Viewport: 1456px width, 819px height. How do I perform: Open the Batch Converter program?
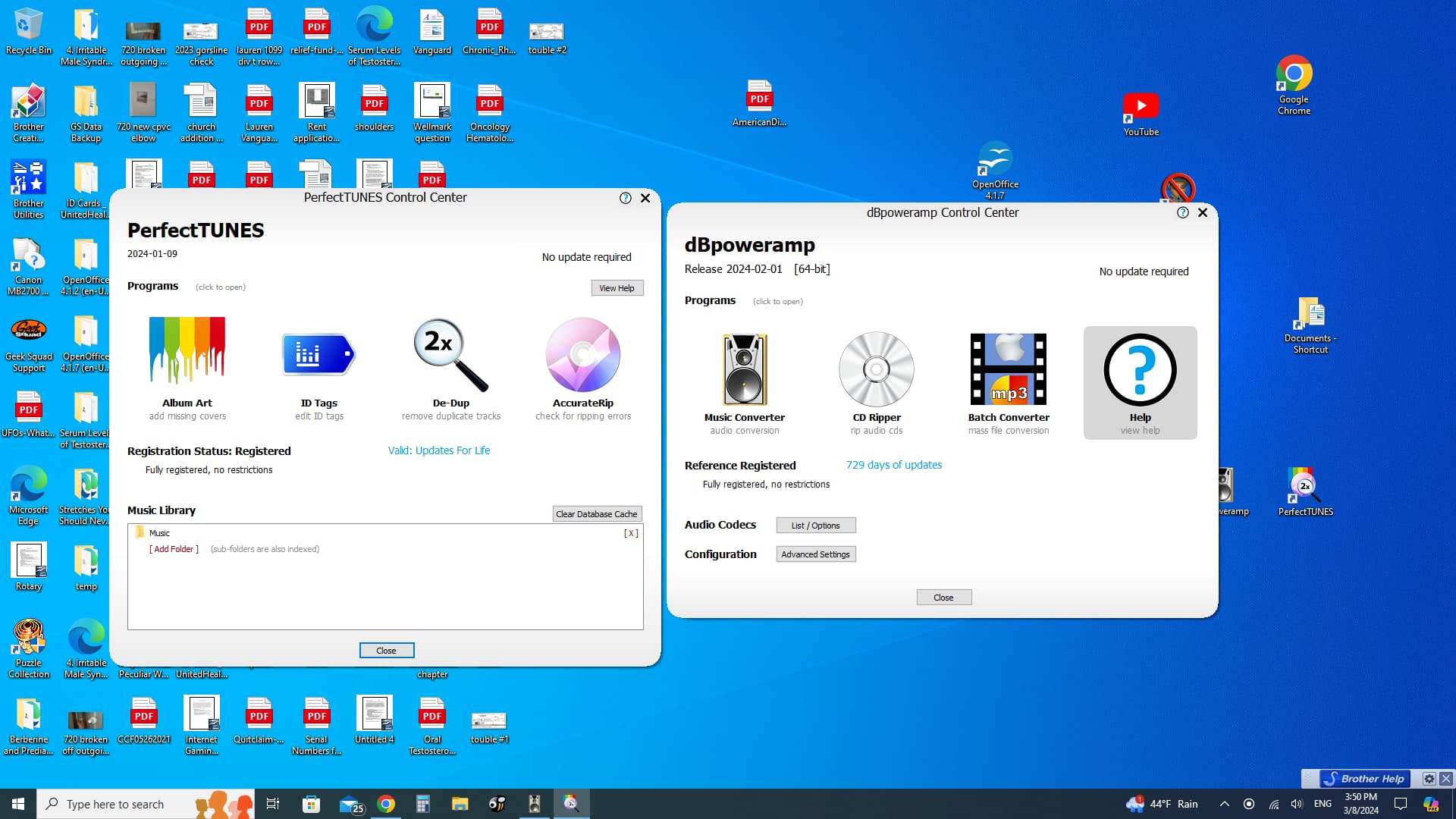click(1009, 383)
